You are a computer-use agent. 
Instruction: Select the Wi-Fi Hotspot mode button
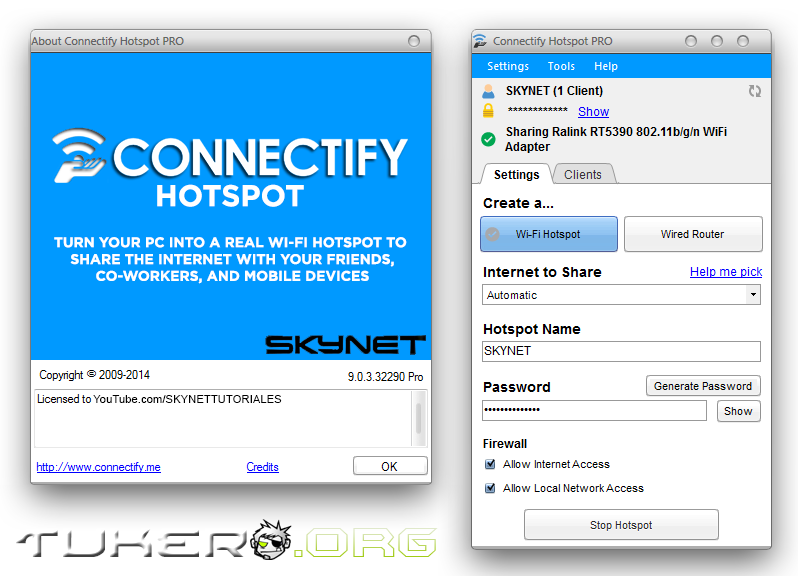(x=549, y=234)
